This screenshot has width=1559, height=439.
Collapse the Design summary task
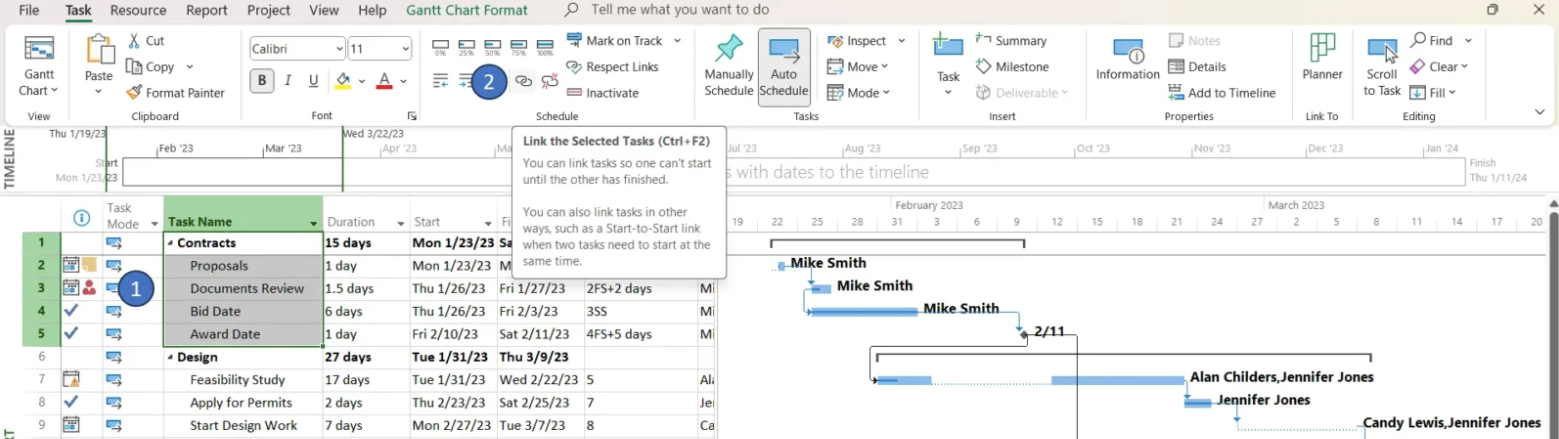[x=169, y=357]
